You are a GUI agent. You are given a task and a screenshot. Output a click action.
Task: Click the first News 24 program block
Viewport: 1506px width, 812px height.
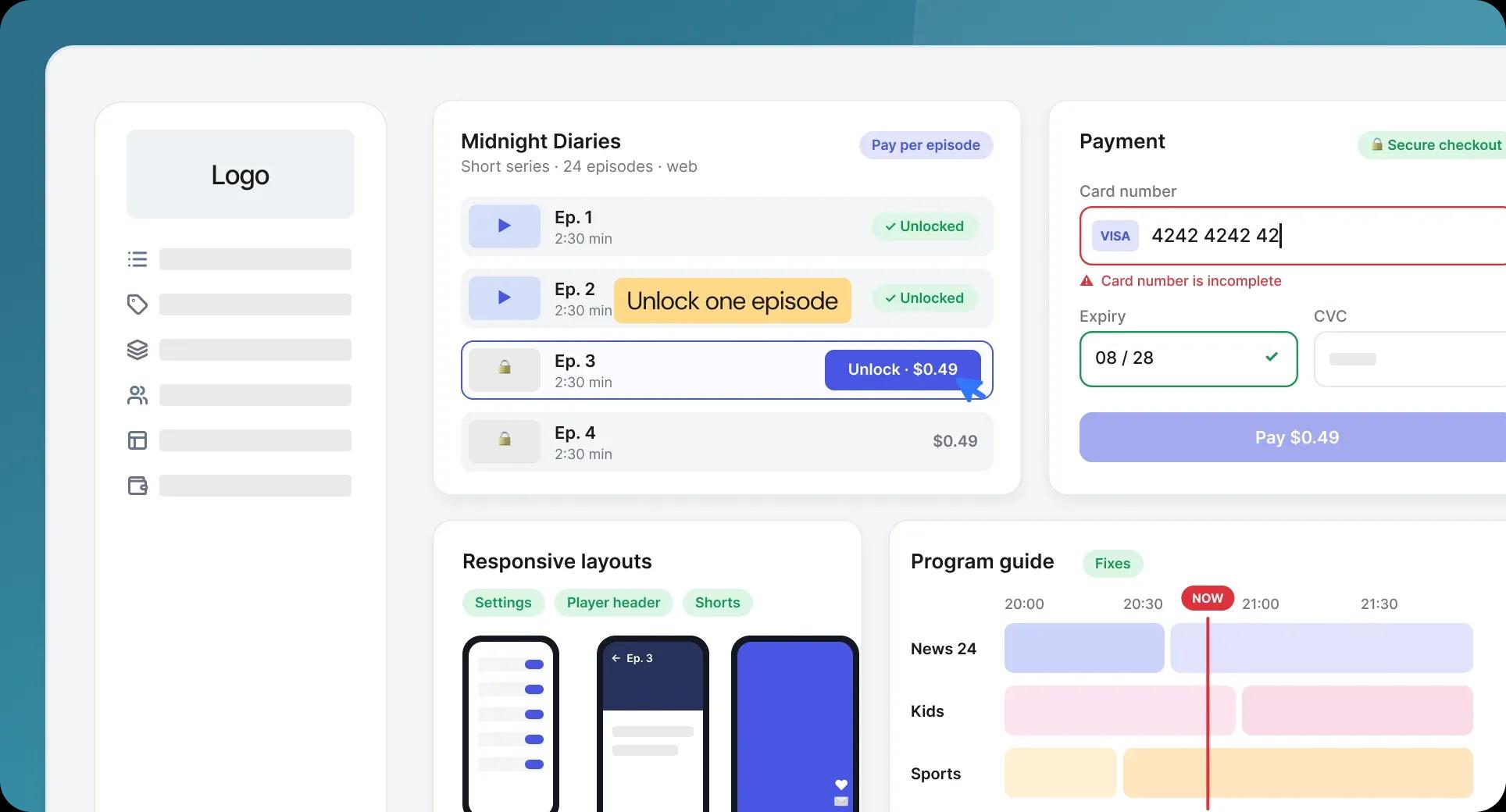point(1084,648)
